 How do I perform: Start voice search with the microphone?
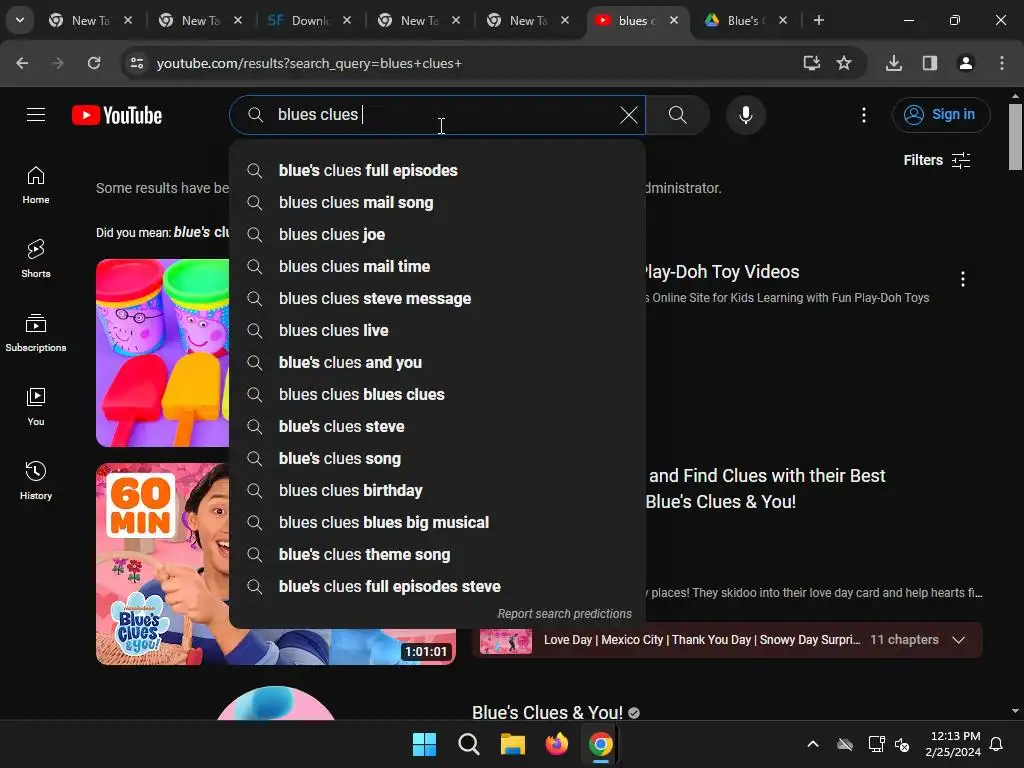coord(745,115)
